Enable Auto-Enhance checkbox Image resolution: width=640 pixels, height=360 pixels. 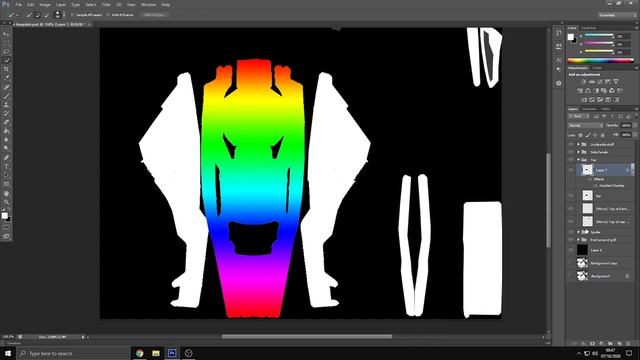click(108, 15)
